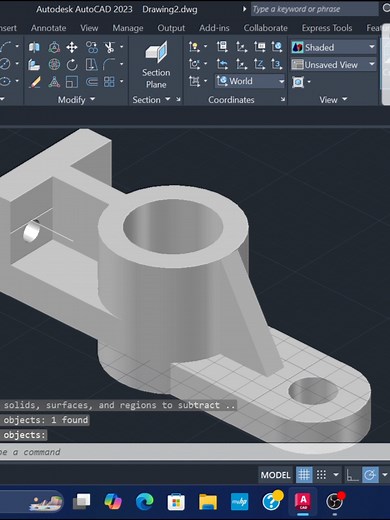Select the Erase tool
The height and width of the screenshot is (520, 390).
click(x=34, y=82)
